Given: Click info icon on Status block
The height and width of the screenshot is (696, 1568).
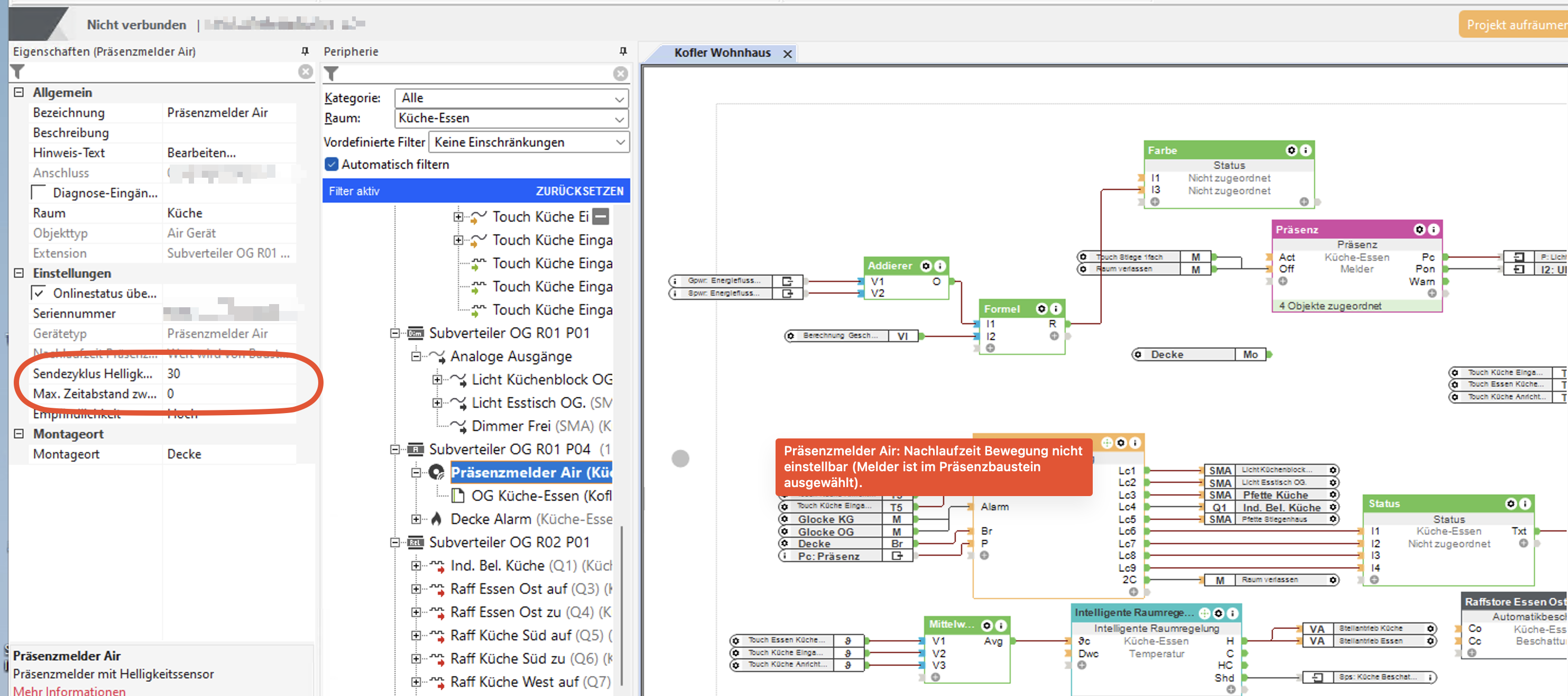Looking at the screenshot, I should coord(1524,503).
